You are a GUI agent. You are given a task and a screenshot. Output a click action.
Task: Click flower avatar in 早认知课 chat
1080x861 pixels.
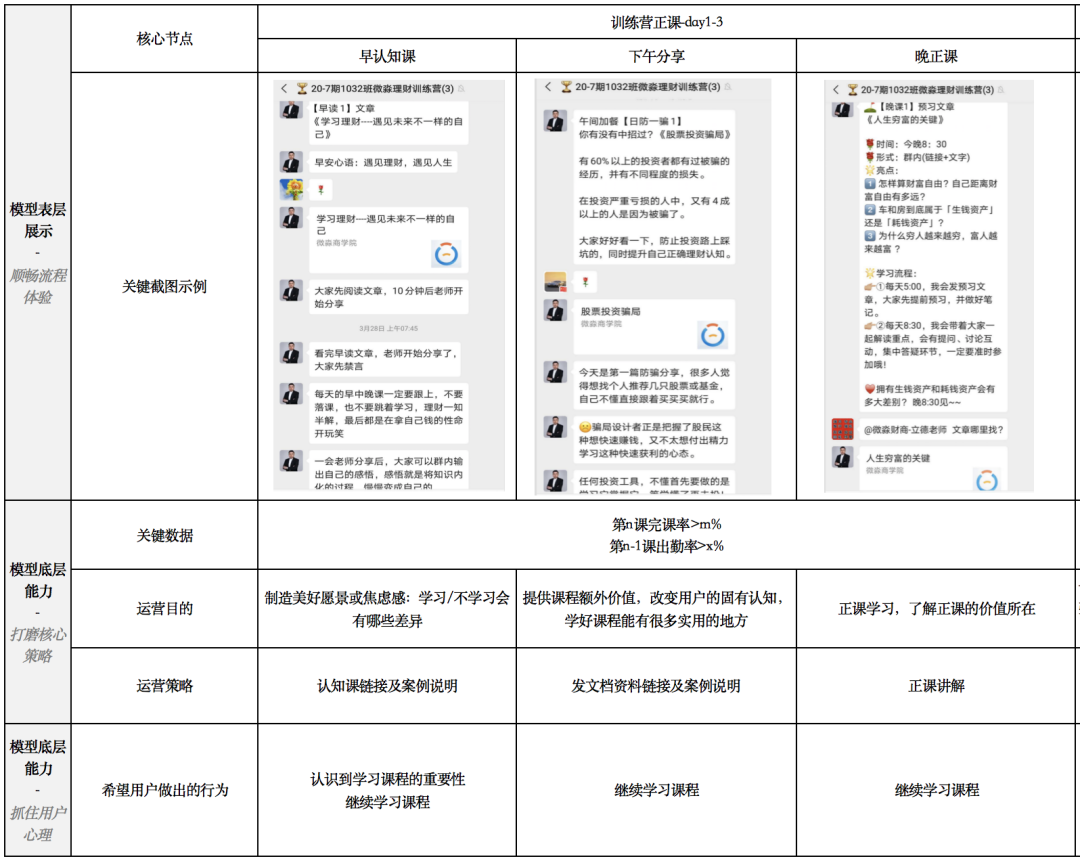(x=291, y=189)
